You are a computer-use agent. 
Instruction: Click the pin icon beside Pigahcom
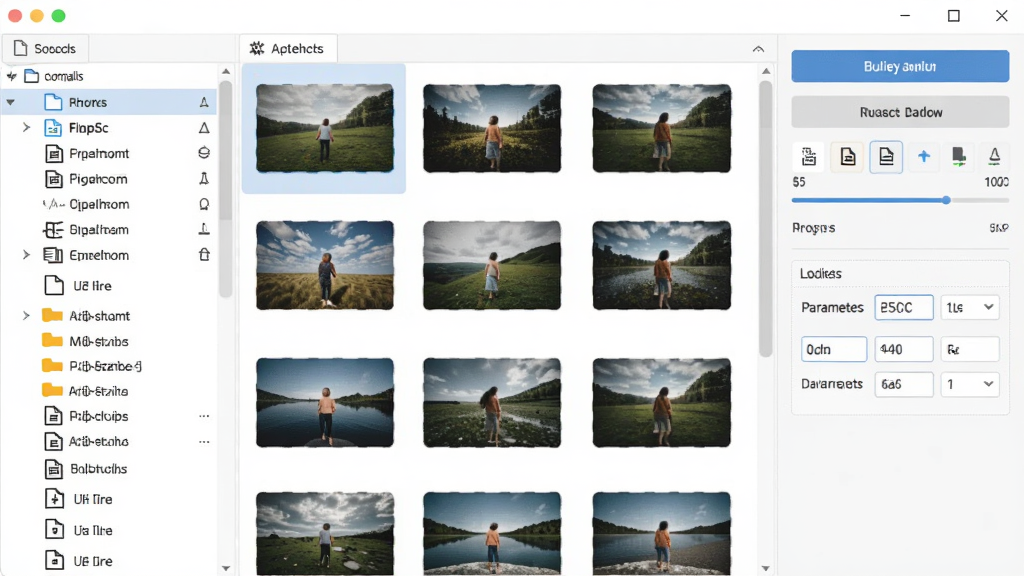(x=204, y=178)
